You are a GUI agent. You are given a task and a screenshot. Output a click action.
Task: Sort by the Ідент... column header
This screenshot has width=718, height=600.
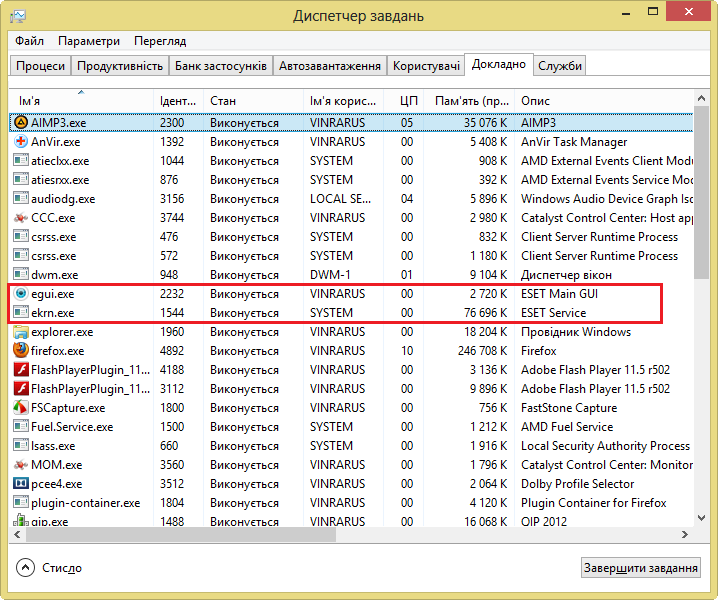178,100
